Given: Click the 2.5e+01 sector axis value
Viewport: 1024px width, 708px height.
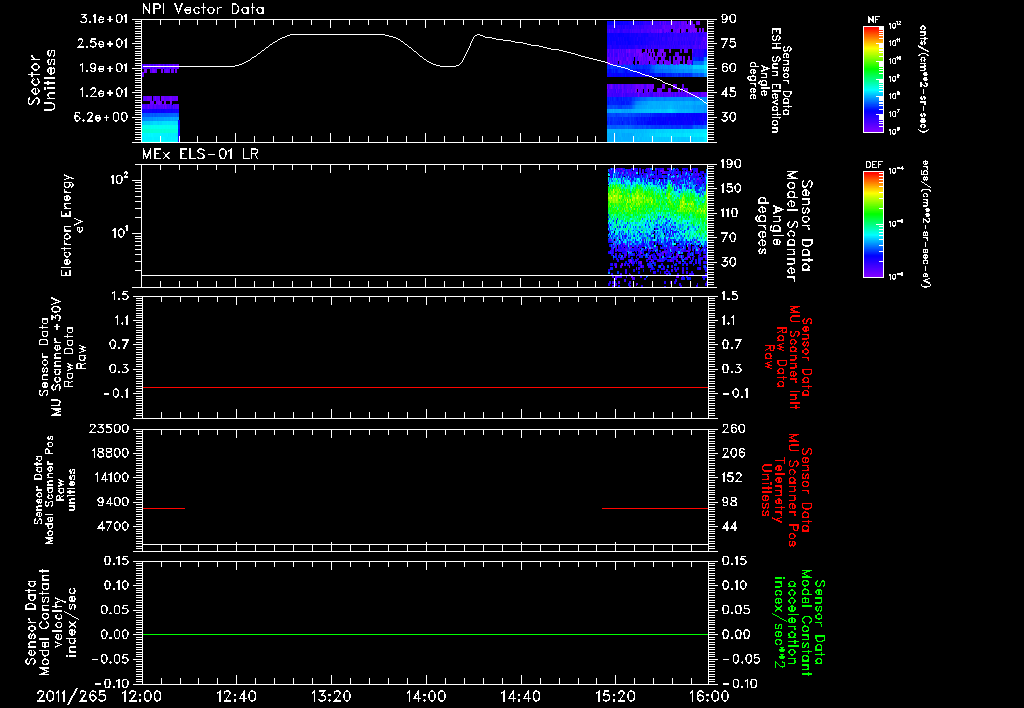Looking at the screenshot, I should click(104, 43).
